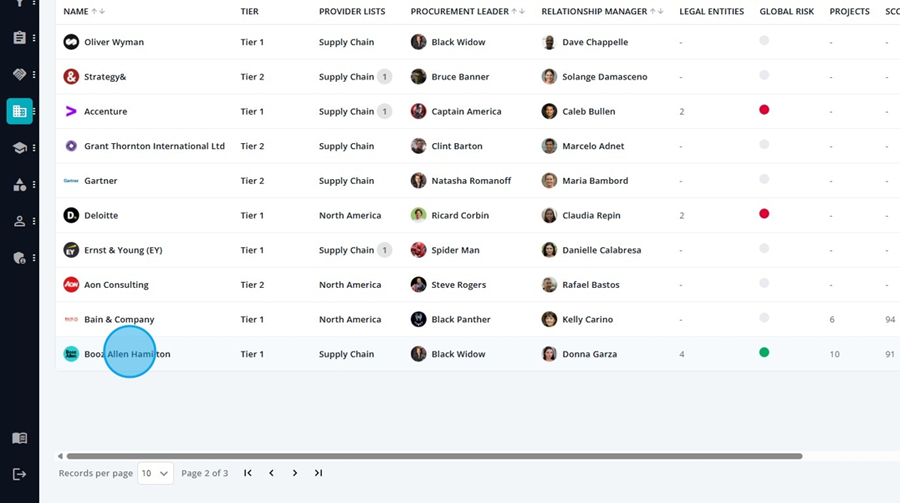This screenshot has height=503, width=900.
Task: Click the scrollbar's left arrow
Action: [x=60, y=456]
